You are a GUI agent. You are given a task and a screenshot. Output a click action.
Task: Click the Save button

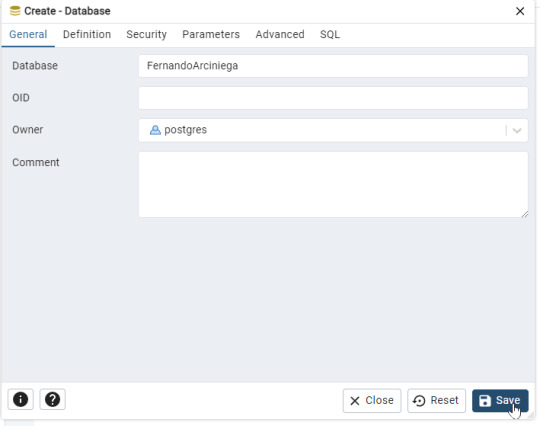[500, 401]
